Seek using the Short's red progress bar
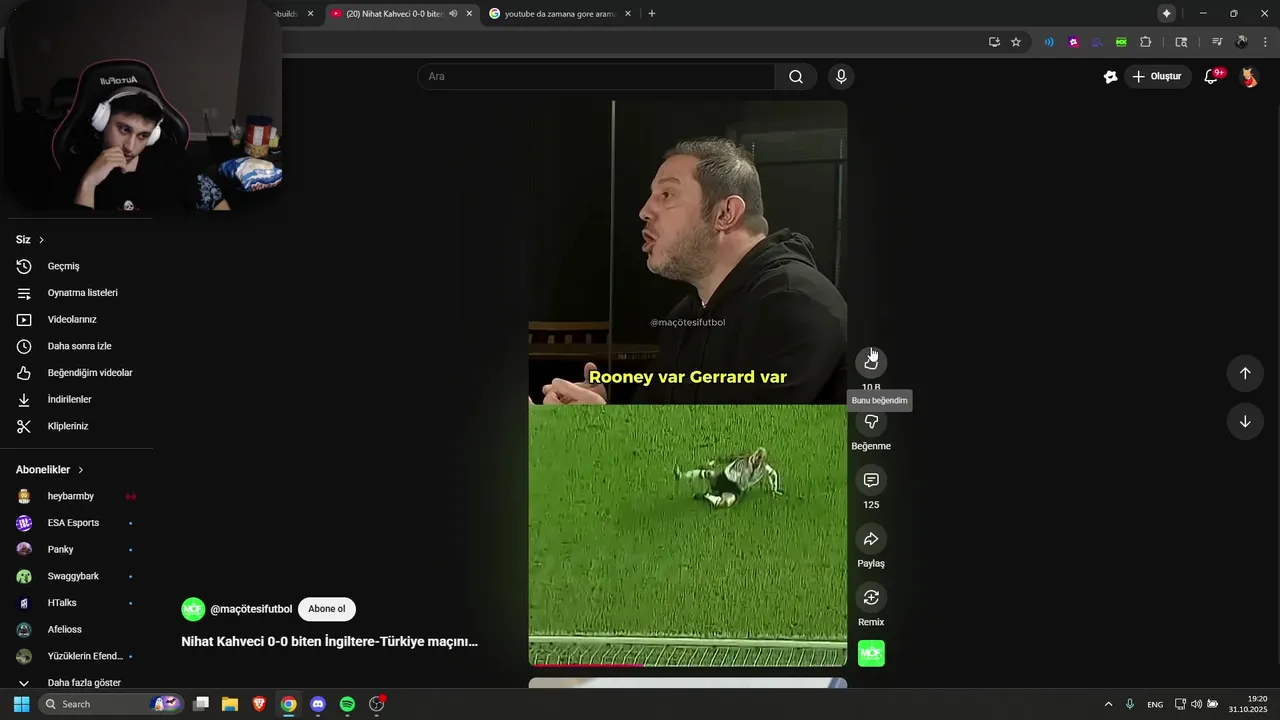Screen dimensions: 1280x720 tap(687, 664)
